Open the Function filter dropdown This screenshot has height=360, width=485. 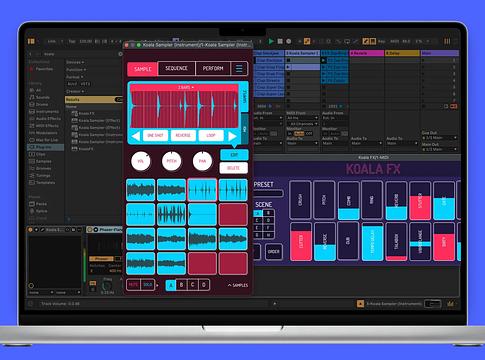tap(76, 70)
